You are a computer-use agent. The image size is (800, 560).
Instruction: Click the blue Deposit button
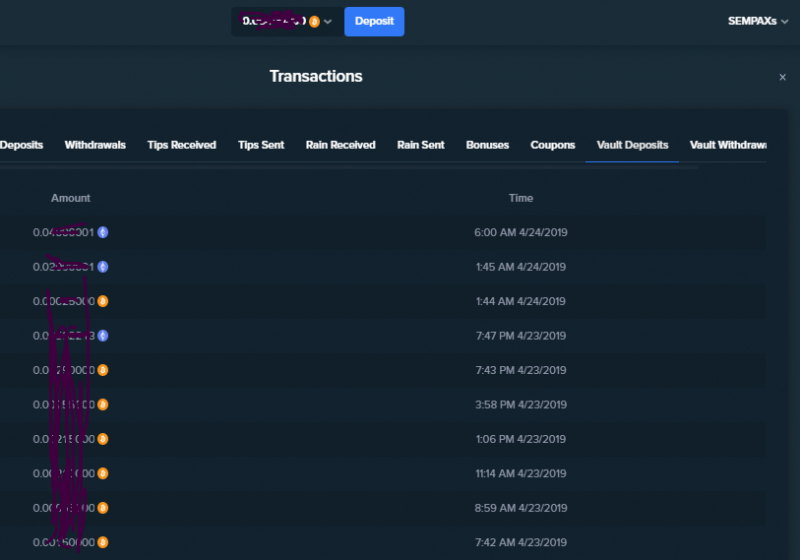click(374, 21)
